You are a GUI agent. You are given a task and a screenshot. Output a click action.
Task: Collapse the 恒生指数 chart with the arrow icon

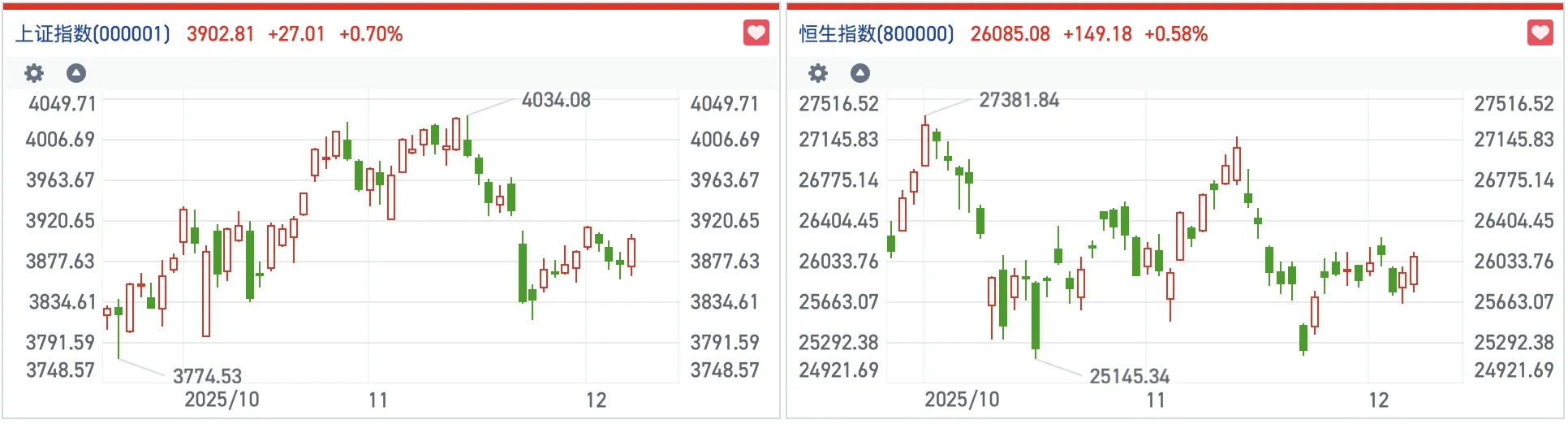(860, 73)
